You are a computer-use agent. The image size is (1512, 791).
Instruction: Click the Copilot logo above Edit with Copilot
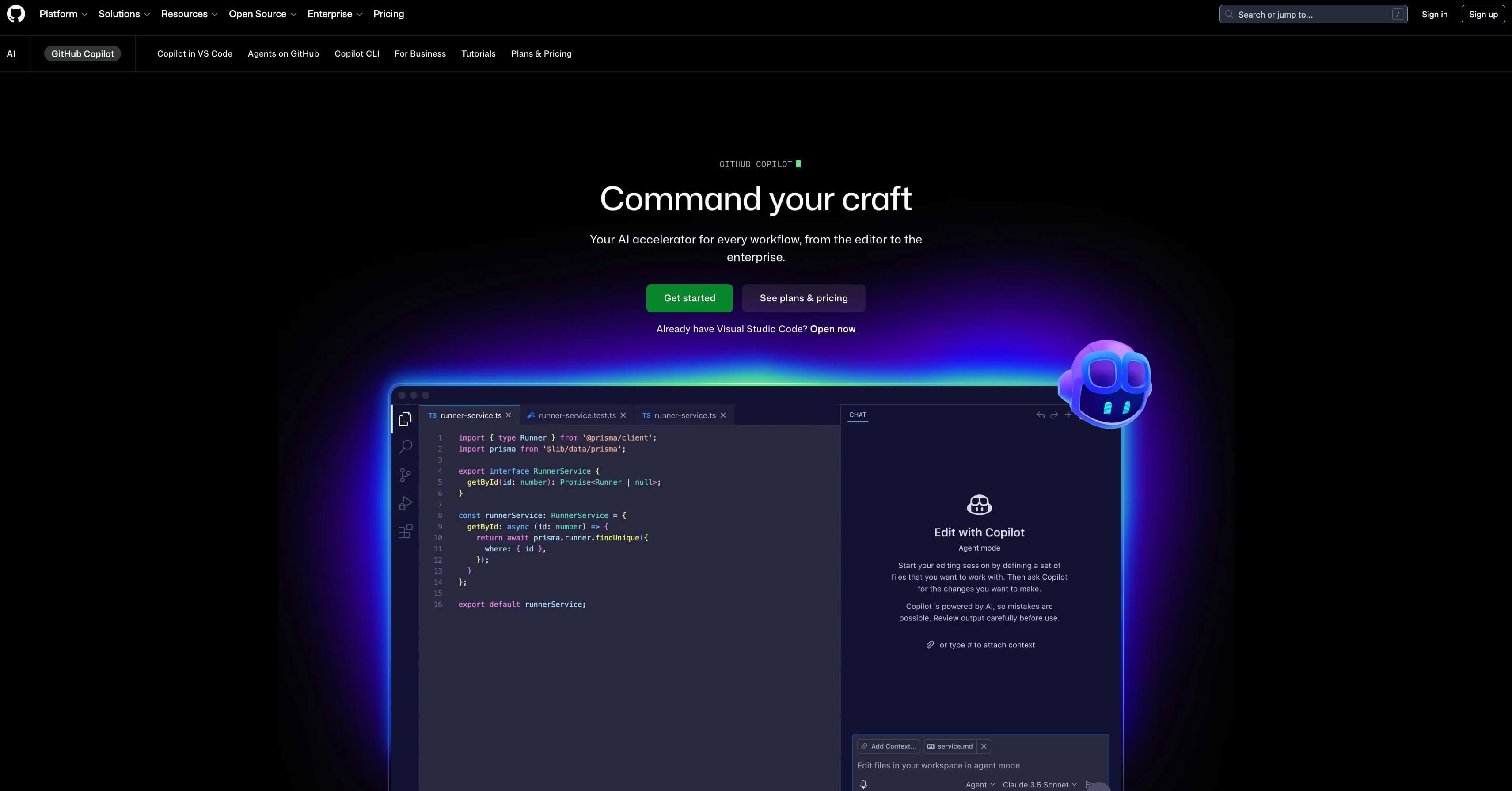[979, 505]
